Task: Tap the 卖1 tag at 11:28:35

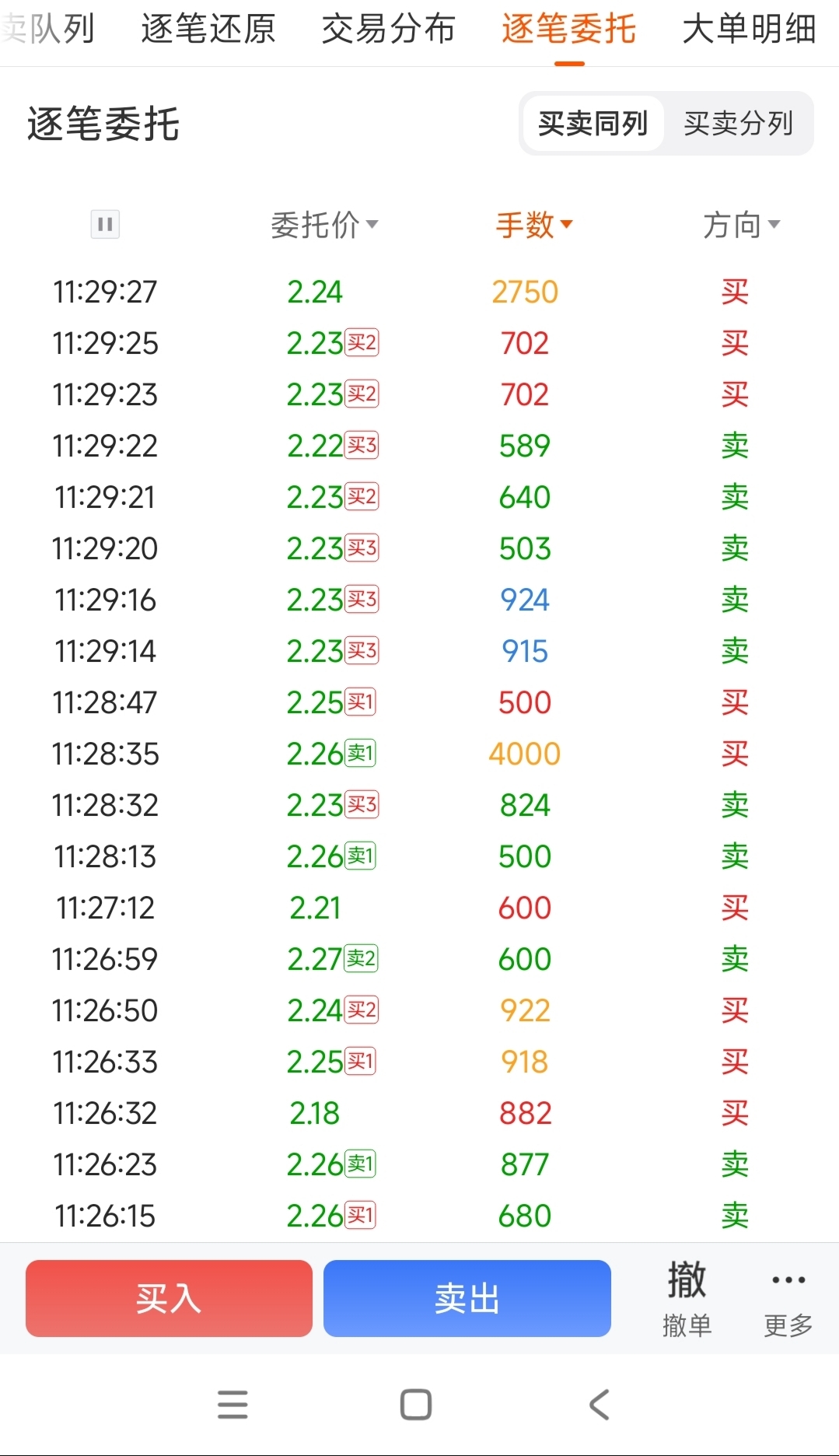Action: click(361, 754)
